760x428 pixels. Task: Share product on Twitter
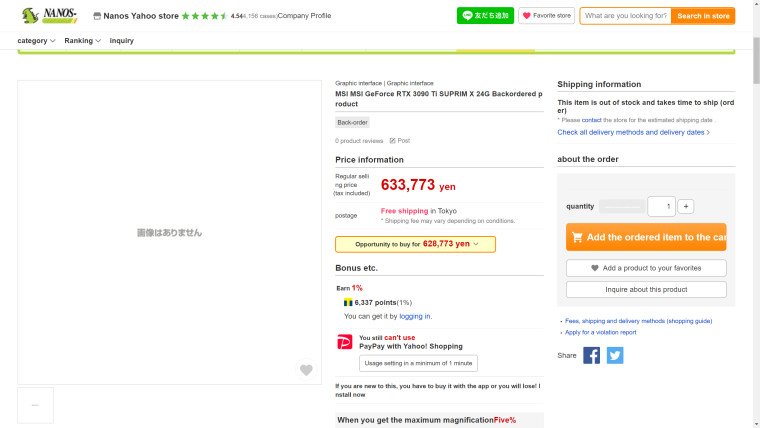(x=615, y=355)
